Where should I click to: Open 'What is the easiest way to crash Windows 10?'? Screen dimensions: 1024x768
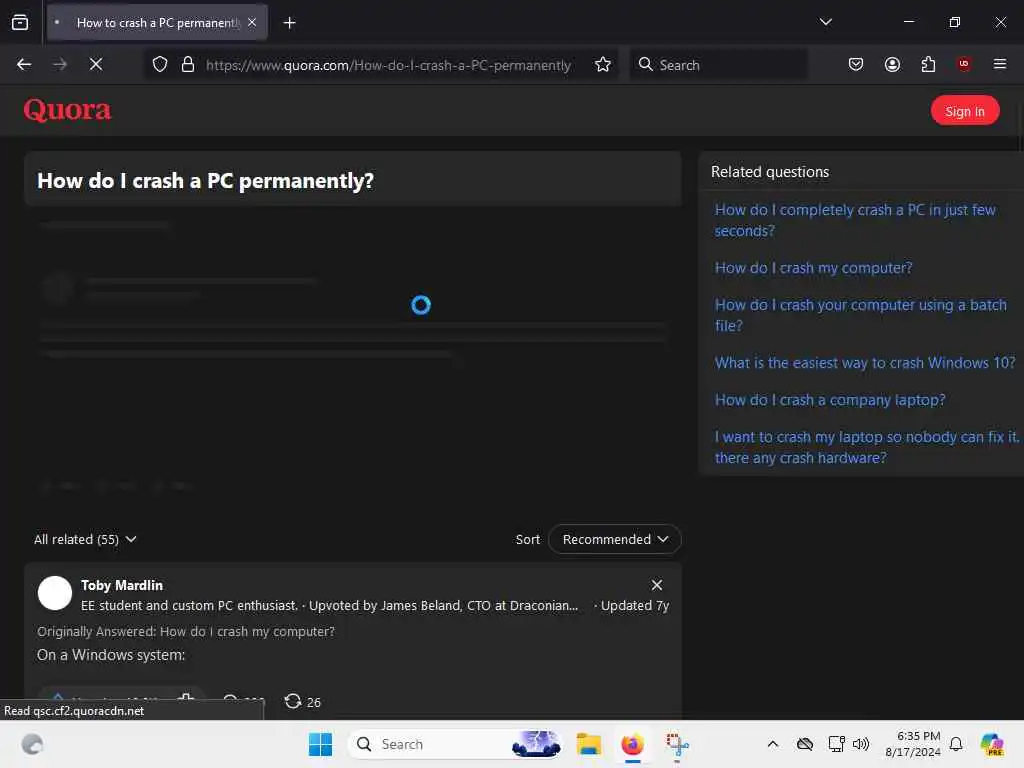point(865,362)
